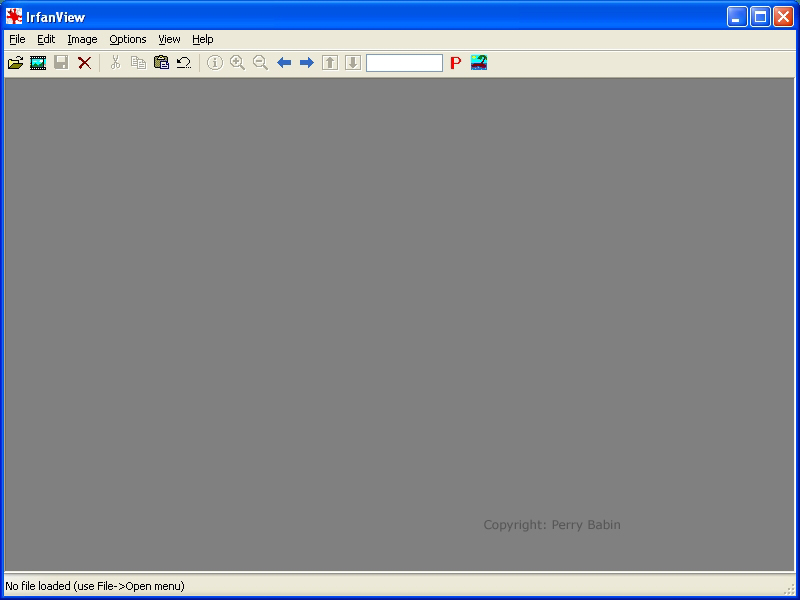Screen dimensions: 800x600
Task: Go to previous file with left arrow
Action: tap(284, 63)
